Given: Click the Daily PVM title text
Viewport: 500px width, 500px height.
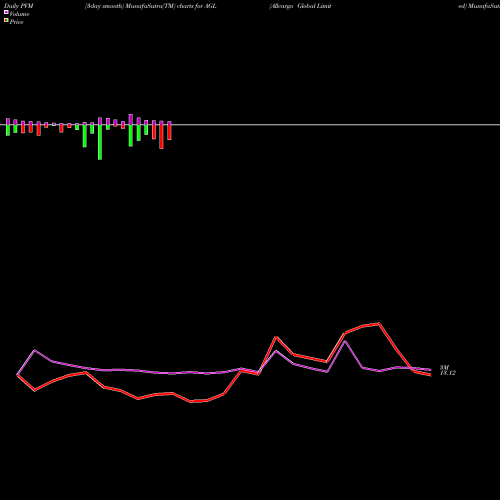Looking at the screenshot, I should click(x=19, y=6).
